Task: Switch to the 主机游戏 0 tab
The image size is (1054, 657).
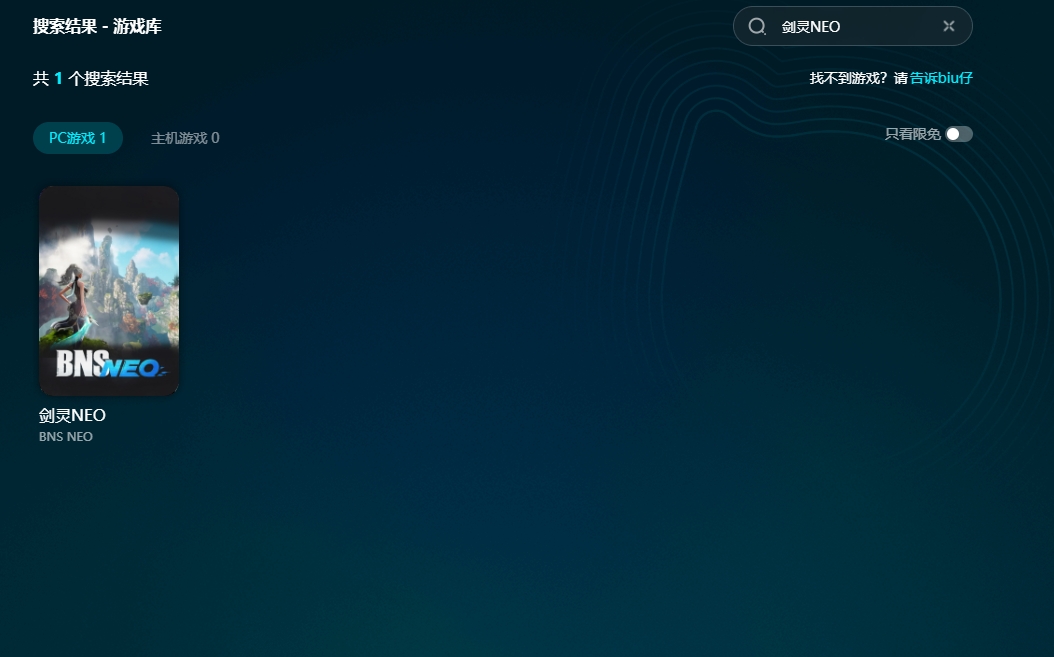Action: [x=185, y=138]
